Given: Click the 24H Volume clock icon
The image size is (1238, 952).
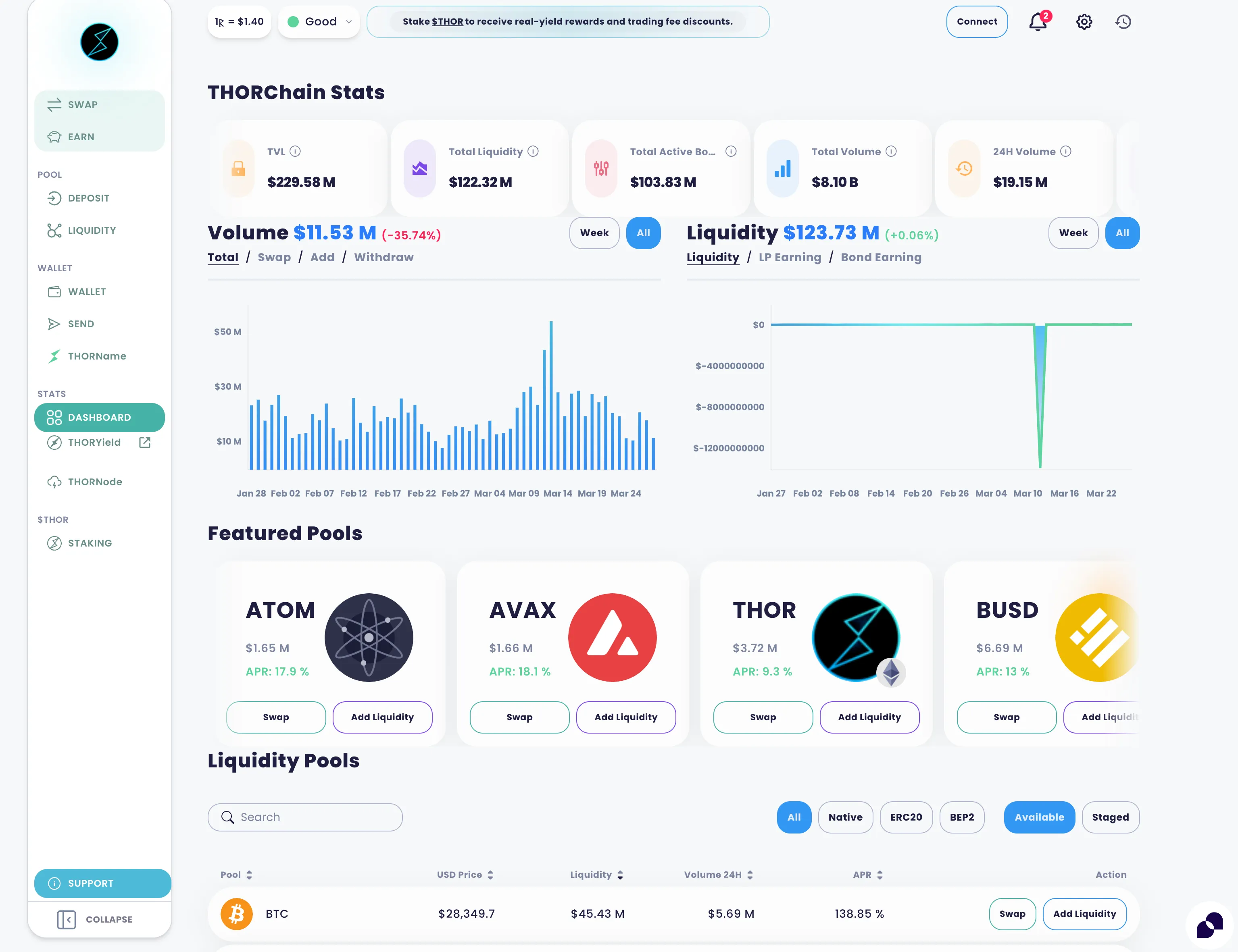Looking at the screenshot, I should pos(964,168).
